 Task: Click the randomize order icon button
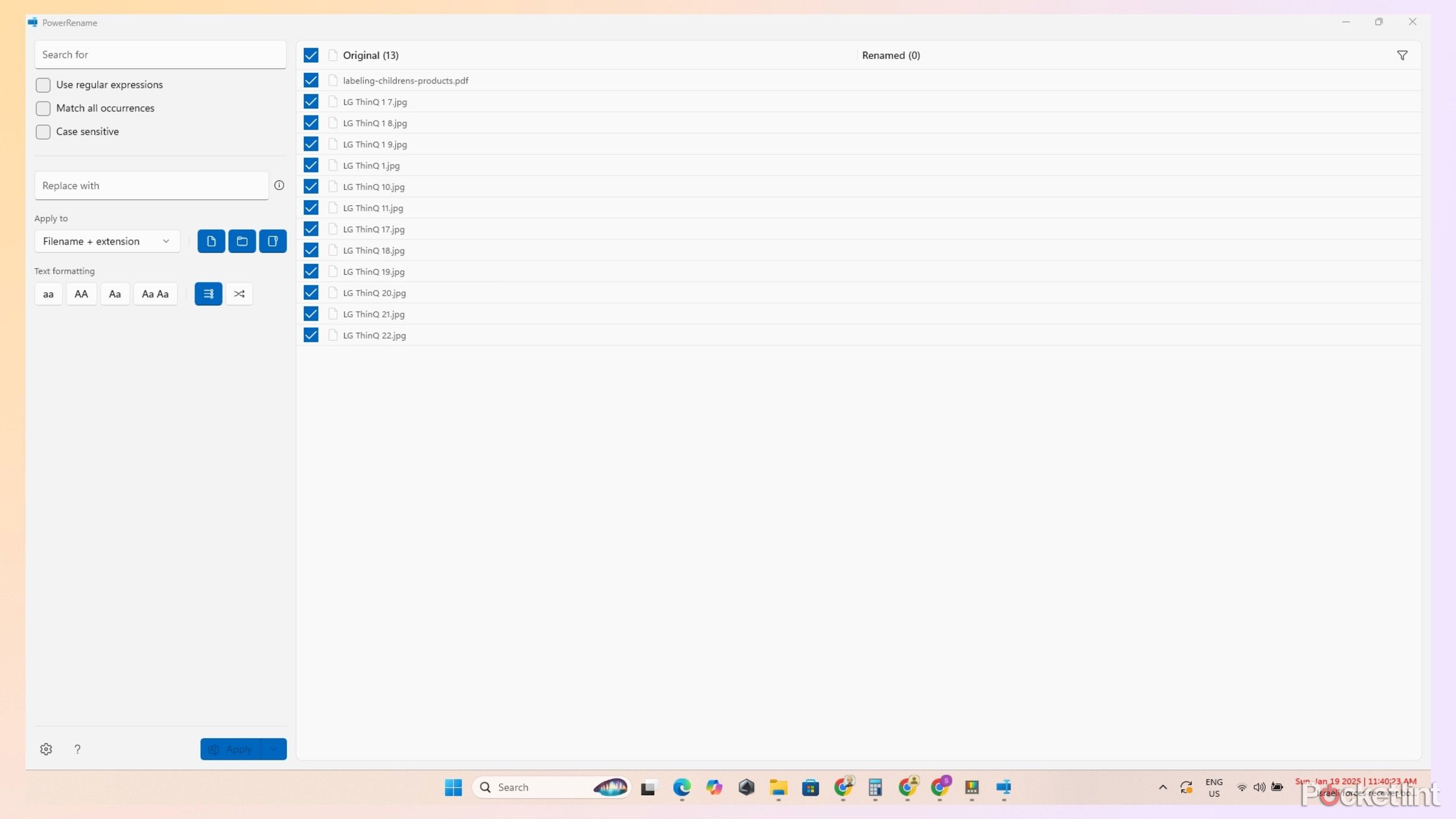[x=239, y=293]
